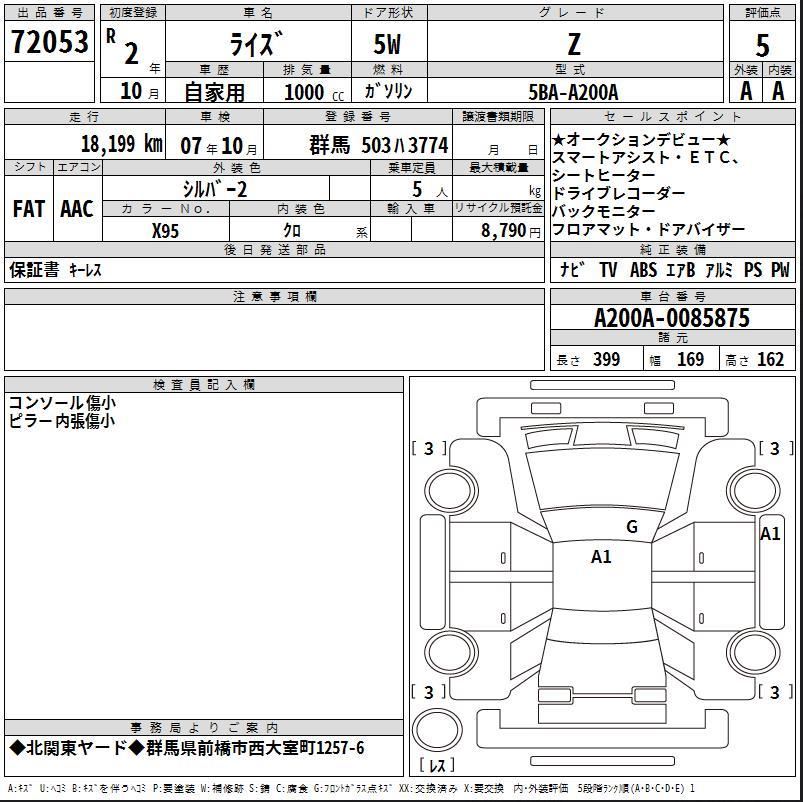Click the door type 5W

pyautogui.click(x=387, y=44)
